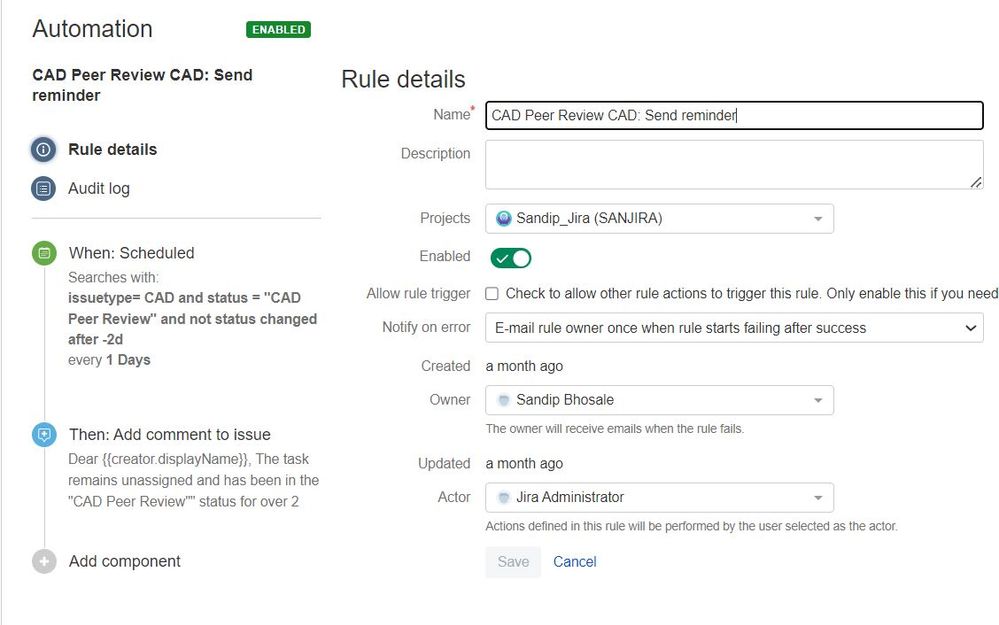Image resolution: width=999 pixels, height=625 pixels.
Task: Open the Audit log section
Action: [x=99, y=189]
